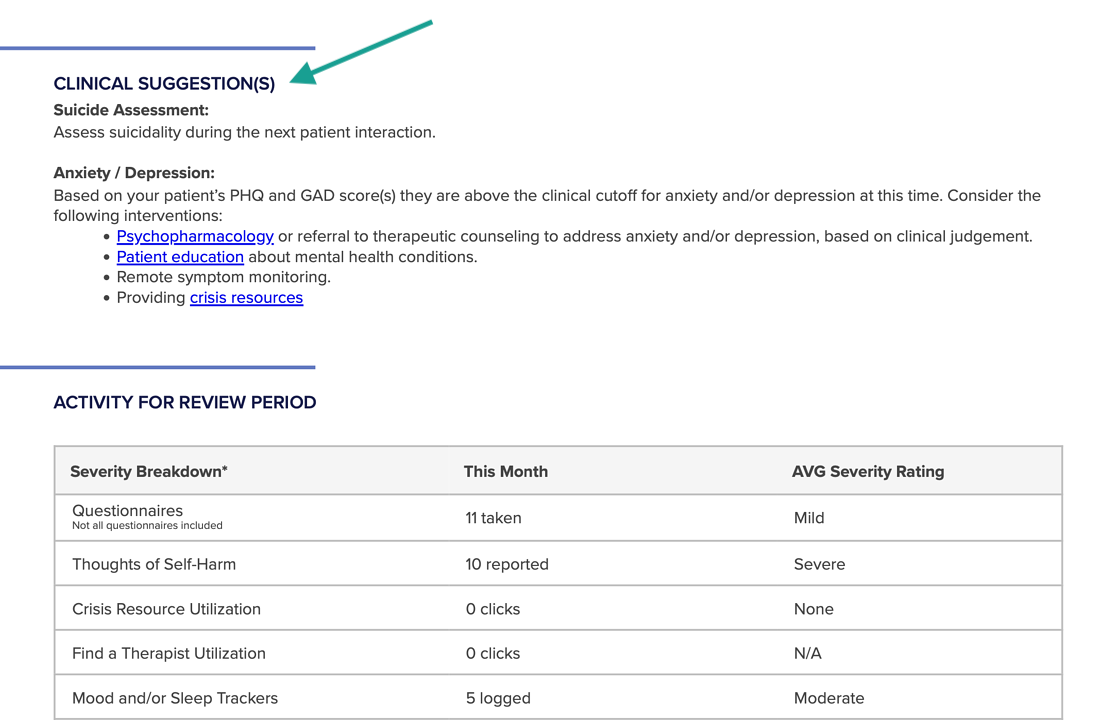Click the Crisis Resource Utilization row
Viewport: 1116px width, 720px height.
(x=558, y=608)
